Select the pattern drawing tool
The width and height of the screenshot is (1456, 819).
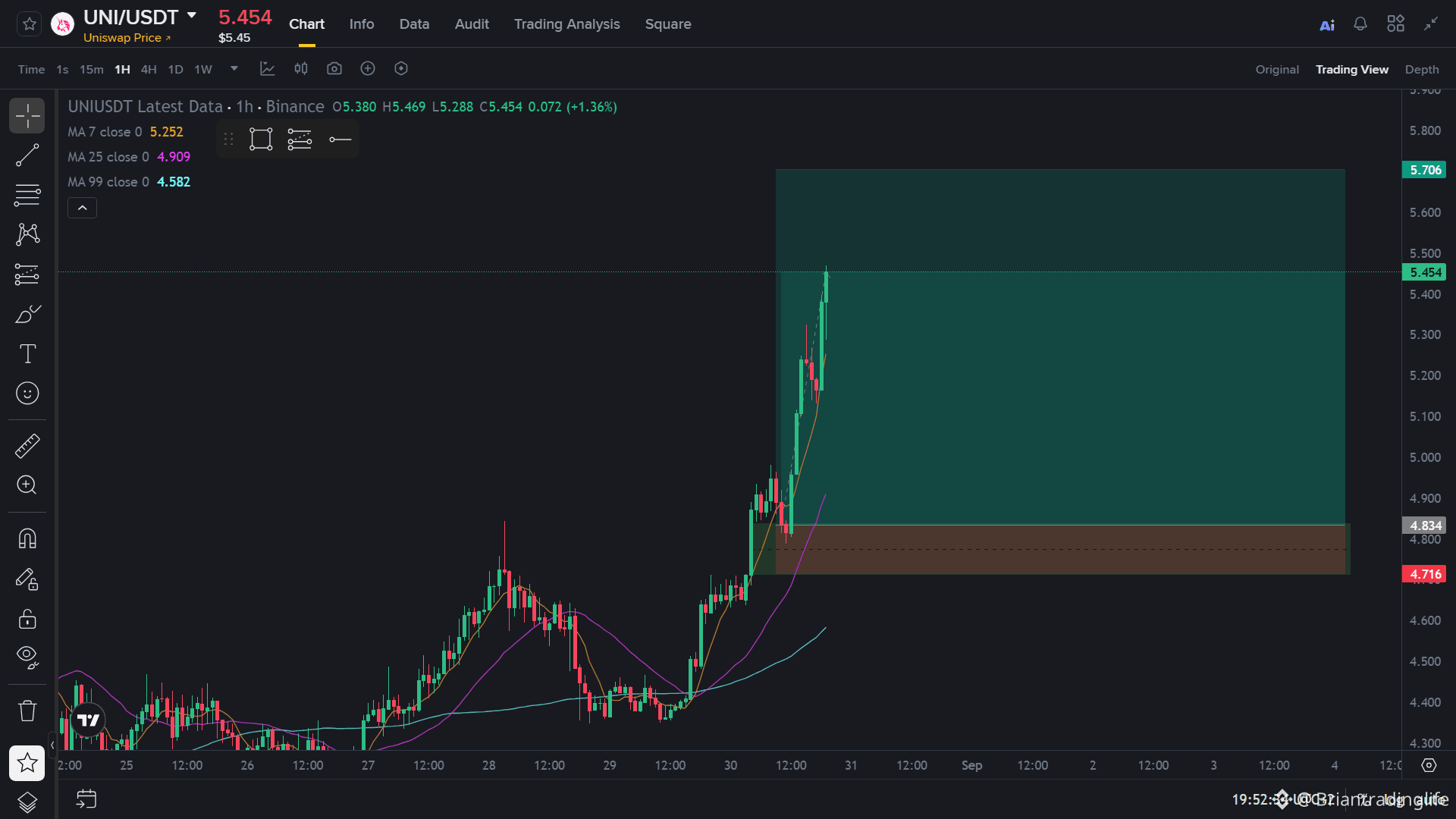coord(27,234)
